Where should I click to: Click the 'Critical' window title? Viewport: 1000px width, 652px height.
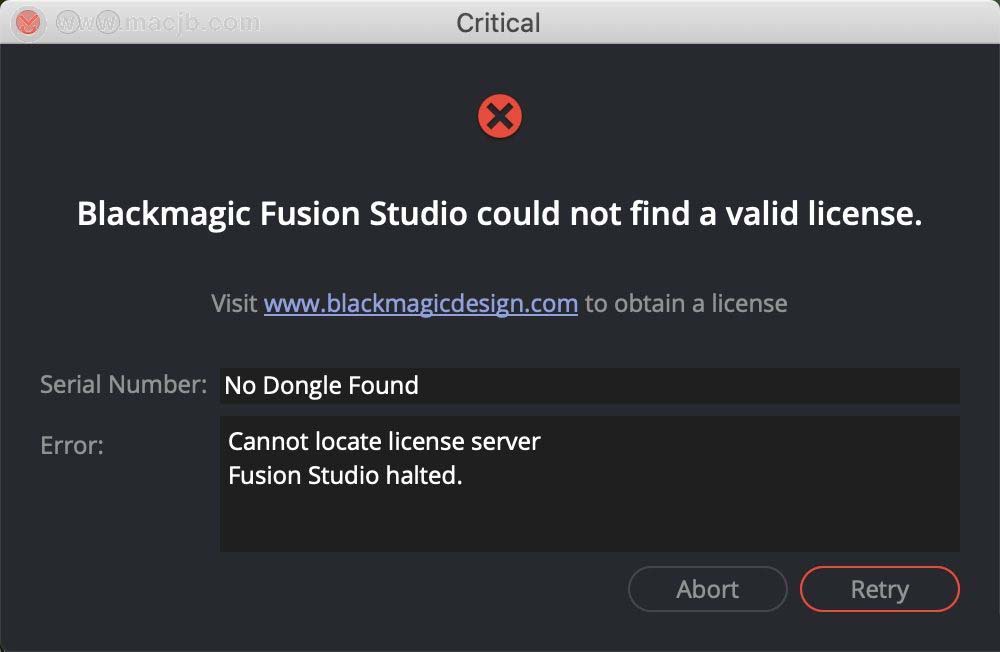point(498,24)
